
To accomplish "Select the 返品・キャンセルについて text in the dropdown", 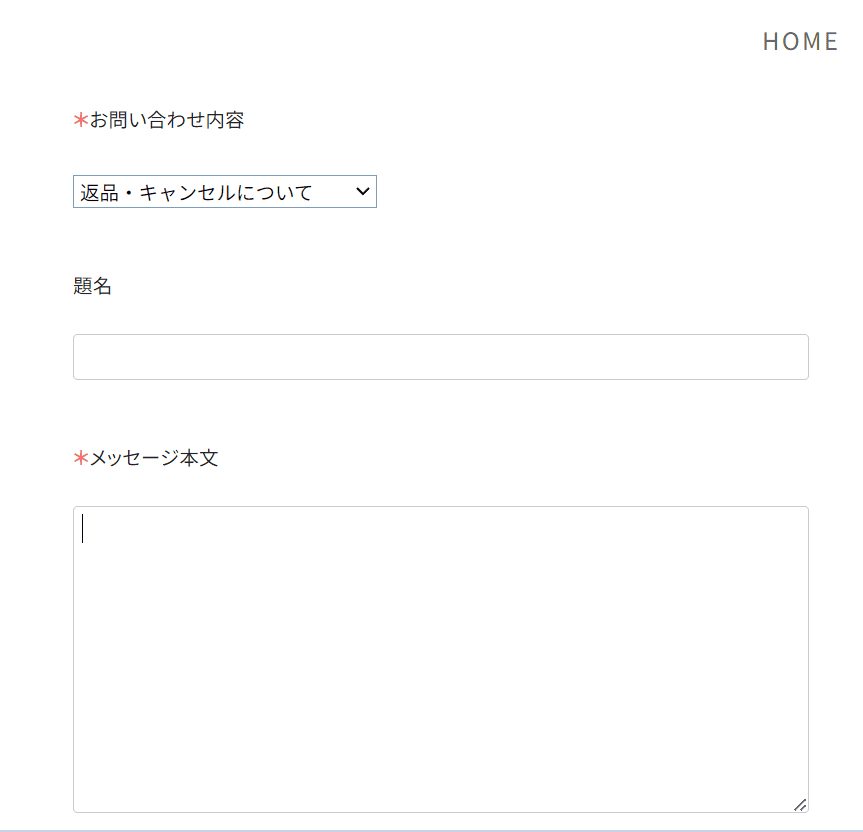I will pyautogui.click(x=196, y=193).
